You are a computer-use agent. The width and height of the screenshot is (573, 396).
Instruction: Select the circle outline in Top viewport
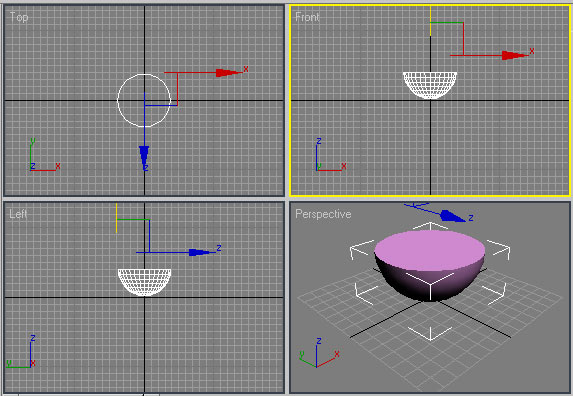tap(144, 100)
